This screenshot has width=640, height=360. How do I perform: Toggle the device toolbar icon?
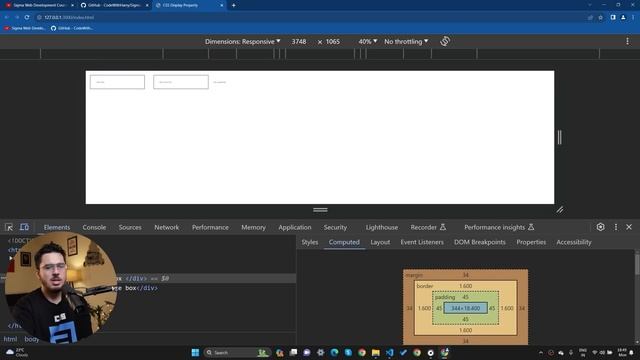pos(24,227)
